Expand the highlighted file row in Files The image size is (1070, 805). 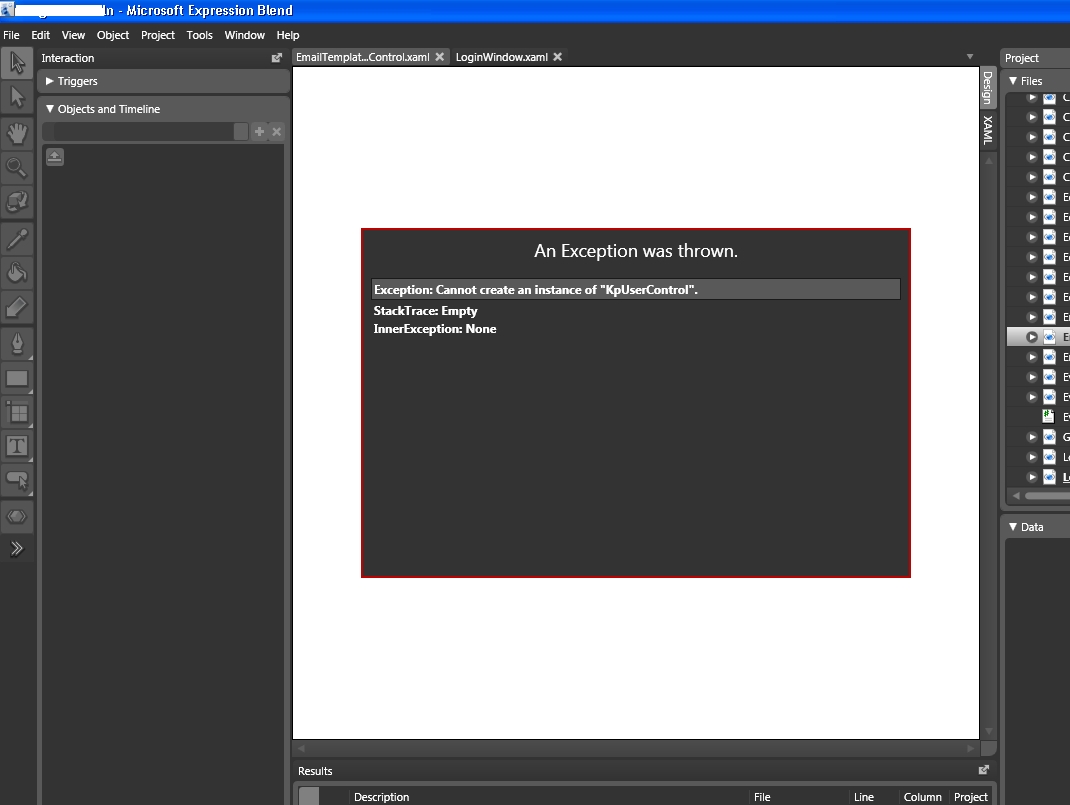[1032, 337]
